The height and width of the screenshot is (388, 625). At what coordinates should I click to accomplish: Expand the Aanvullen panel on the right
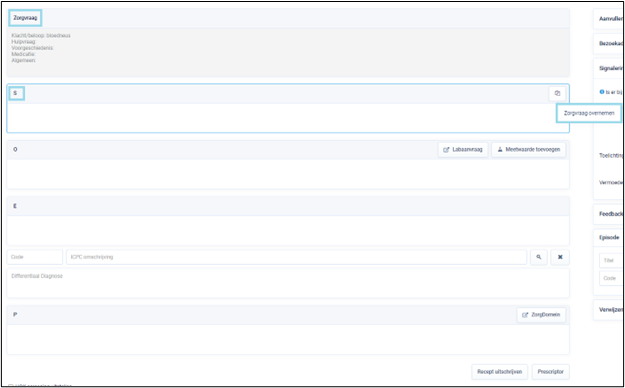pyautogui.click(x=609, y=19)
